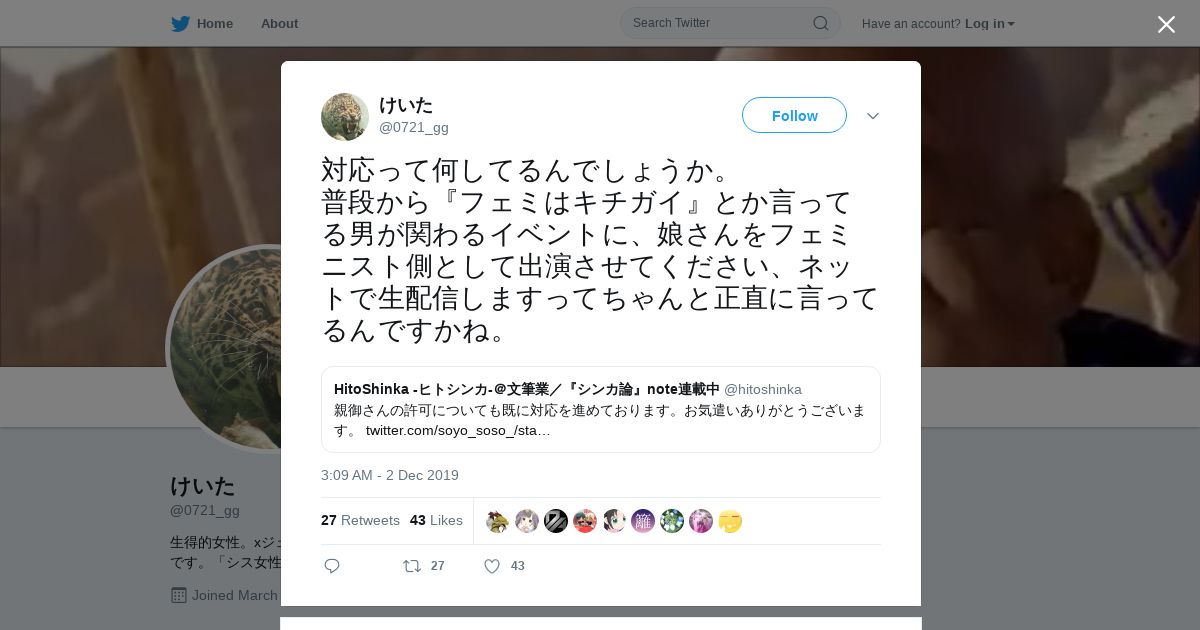The width and height of the screenshot is (1200, 630).
Task: Retweet using the retweet arrows icon
Action: [412, 566]
